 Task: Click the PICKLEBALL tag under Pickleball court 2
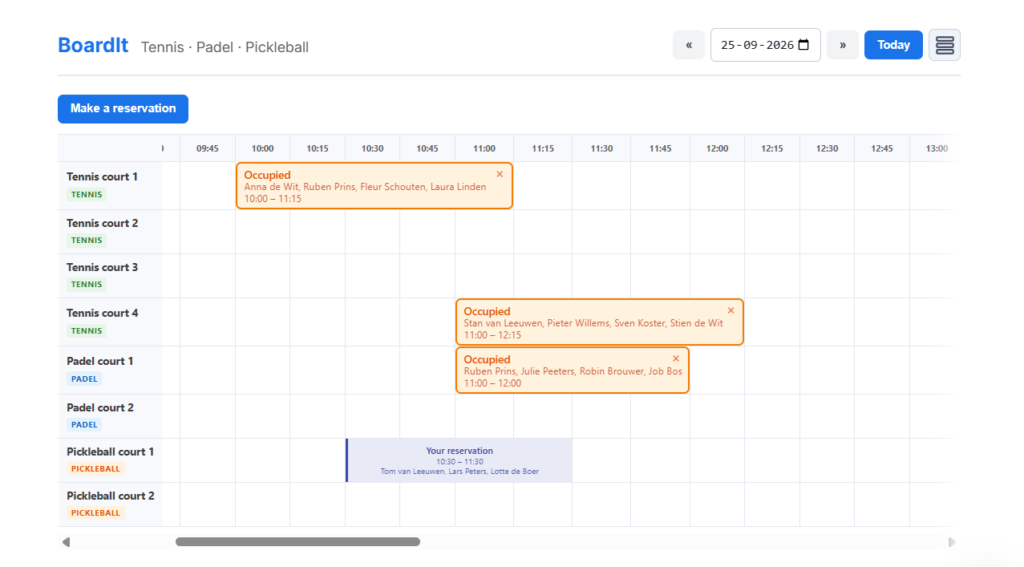tap(95, 513)
